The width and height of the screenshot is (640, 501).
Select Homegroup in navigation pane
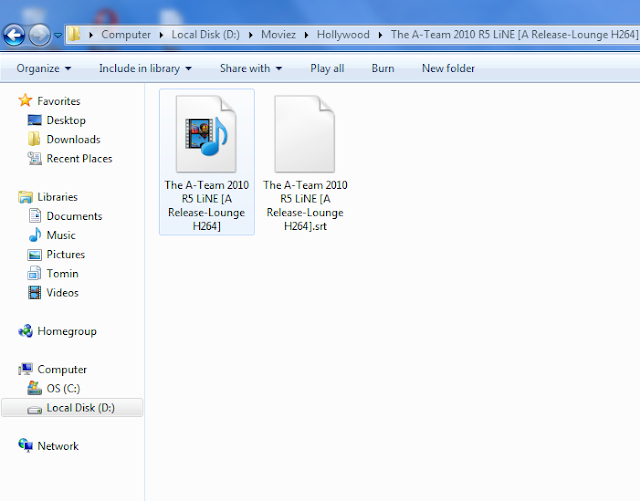pyautogui.click(x=67, y=331)
